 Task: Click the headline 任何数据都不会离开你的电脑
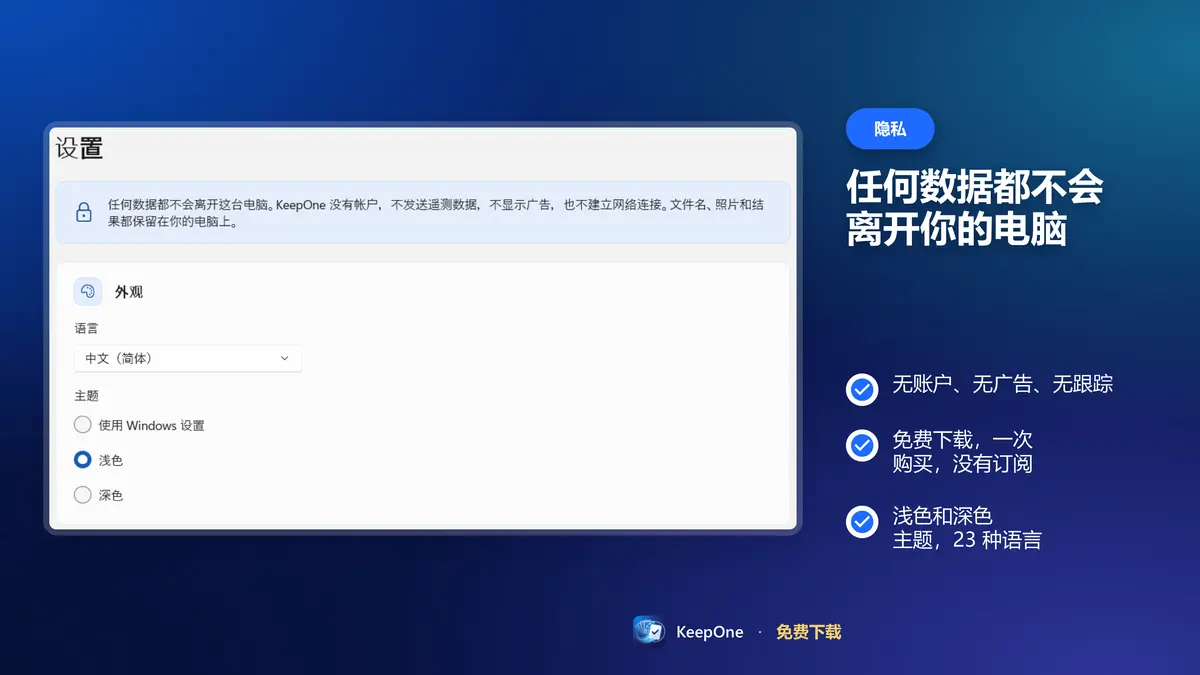tap(975, 208)
